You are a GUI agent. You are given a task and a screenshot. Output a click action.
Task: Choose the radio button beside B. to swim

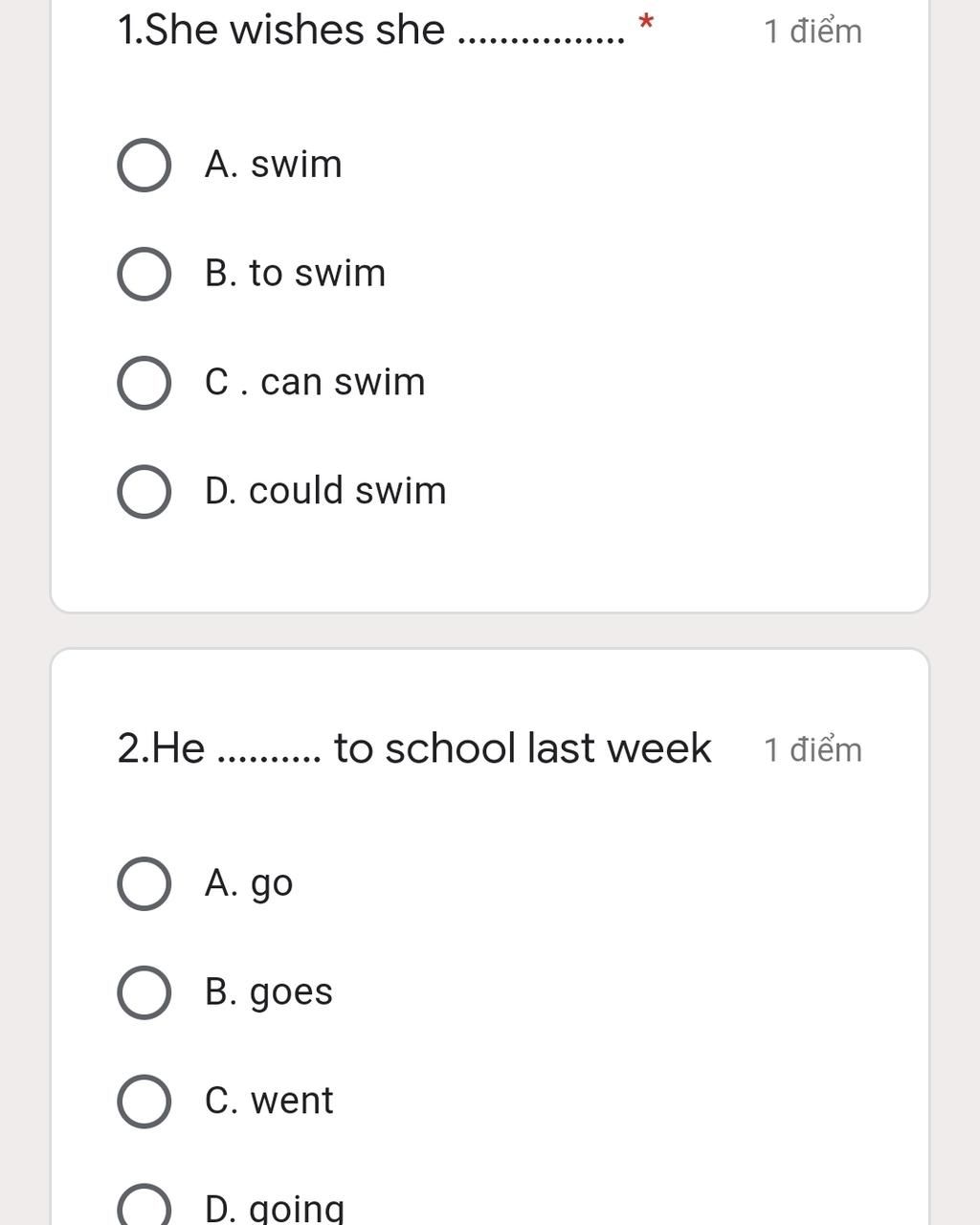145,274
